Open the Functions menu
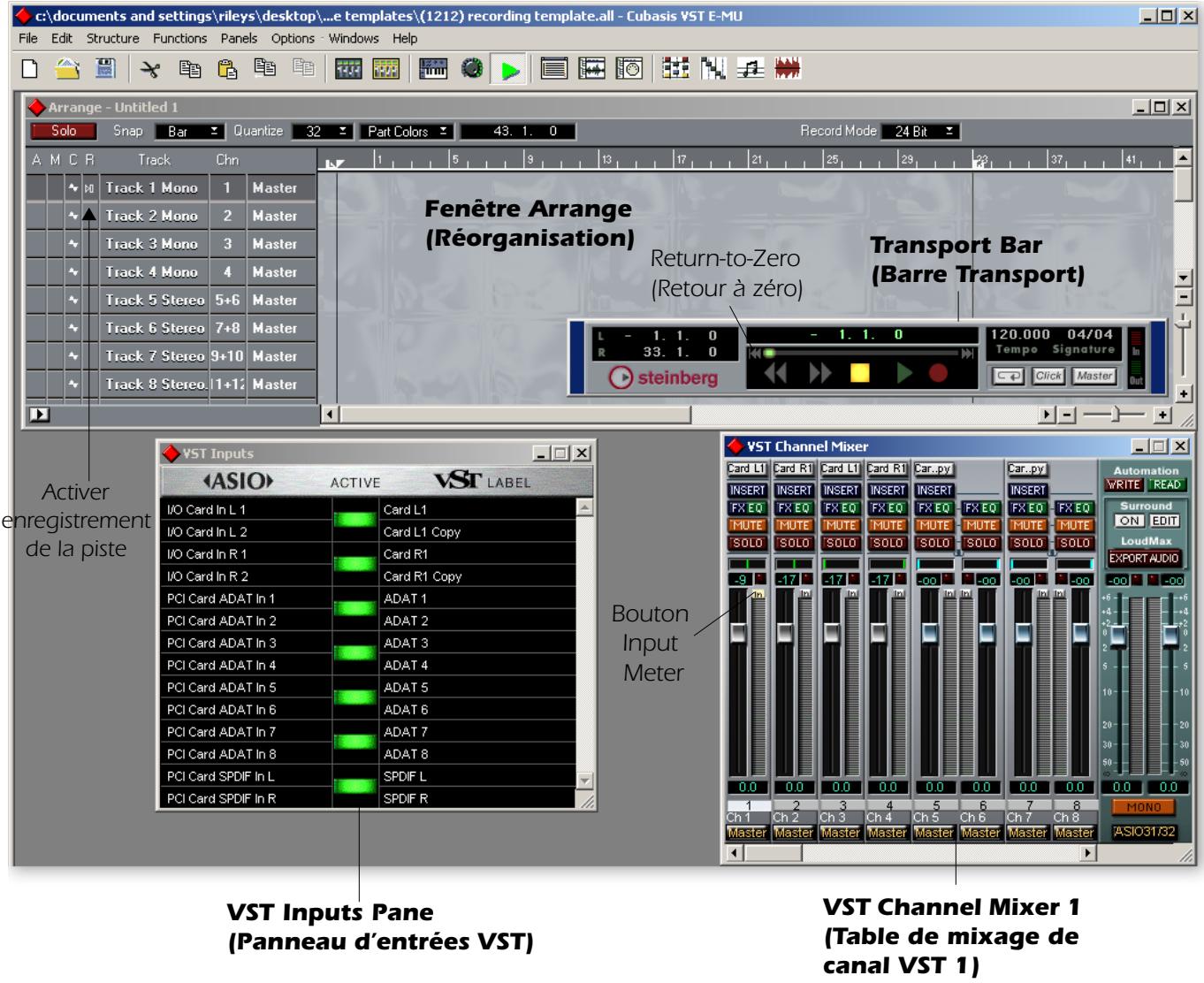The width and height of the screenshot is (1204, 983). [x=180, y=40]
